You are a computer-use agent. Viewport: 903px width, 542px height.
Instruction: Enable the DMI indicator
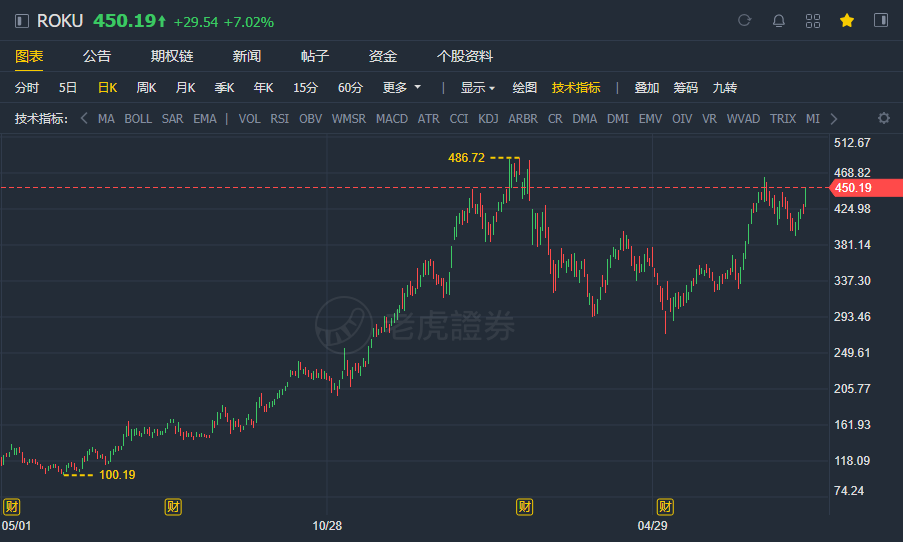(x=618, y=119)
